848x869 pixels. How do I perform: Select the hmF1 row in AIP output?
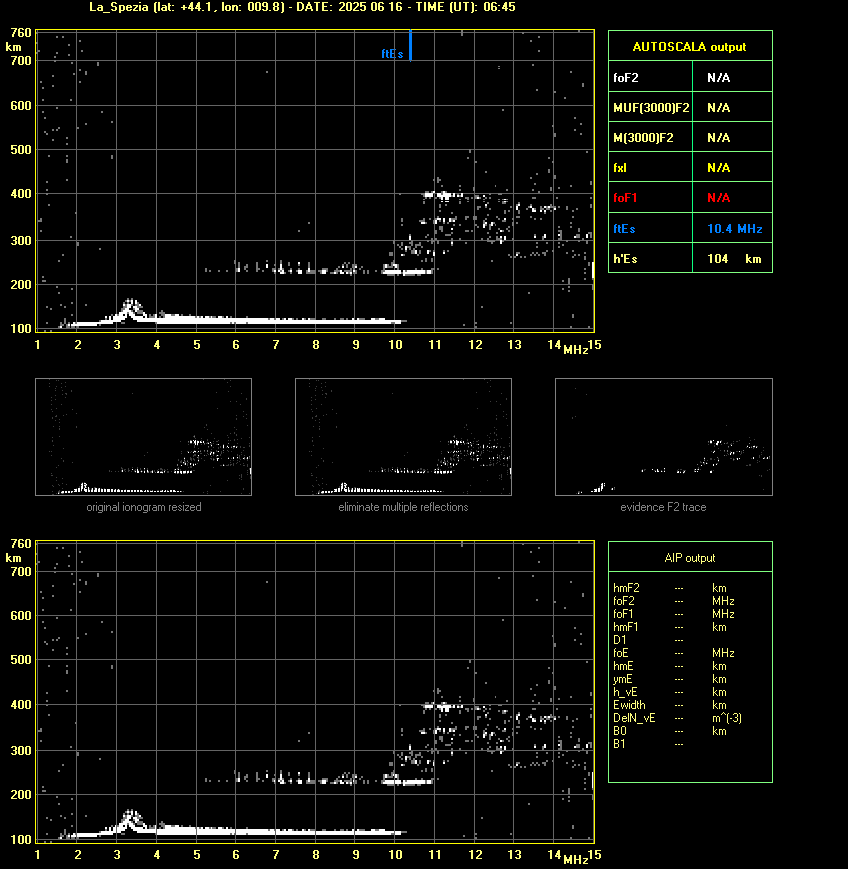(675, 627)
